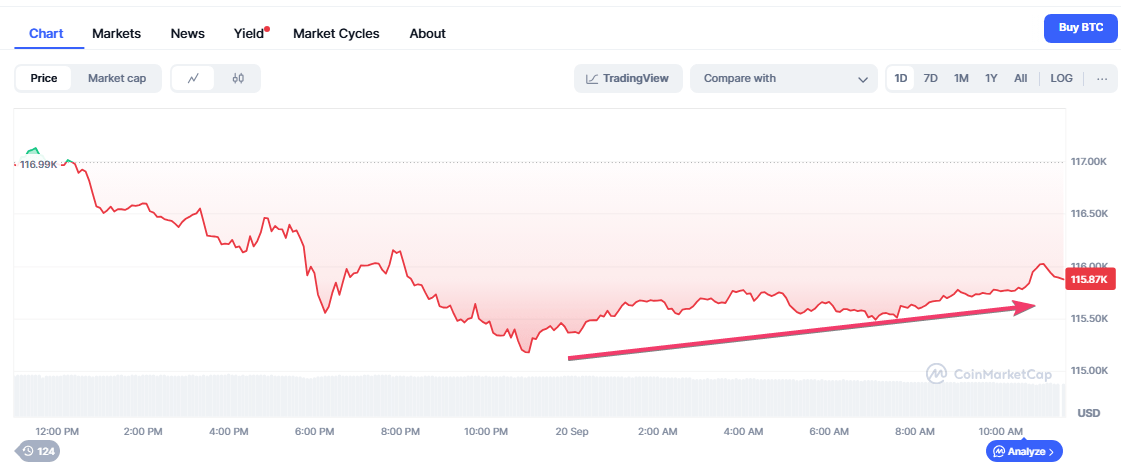Screen dimensions: 1121x464
Task: Click the history counter badge 124
Action: (x=39, y=451)
